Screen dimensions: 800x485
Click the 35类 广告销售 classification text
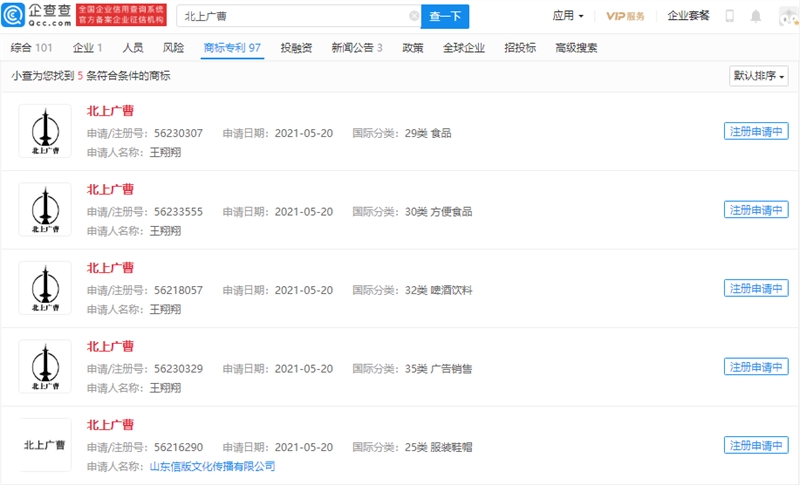point(438,369)
